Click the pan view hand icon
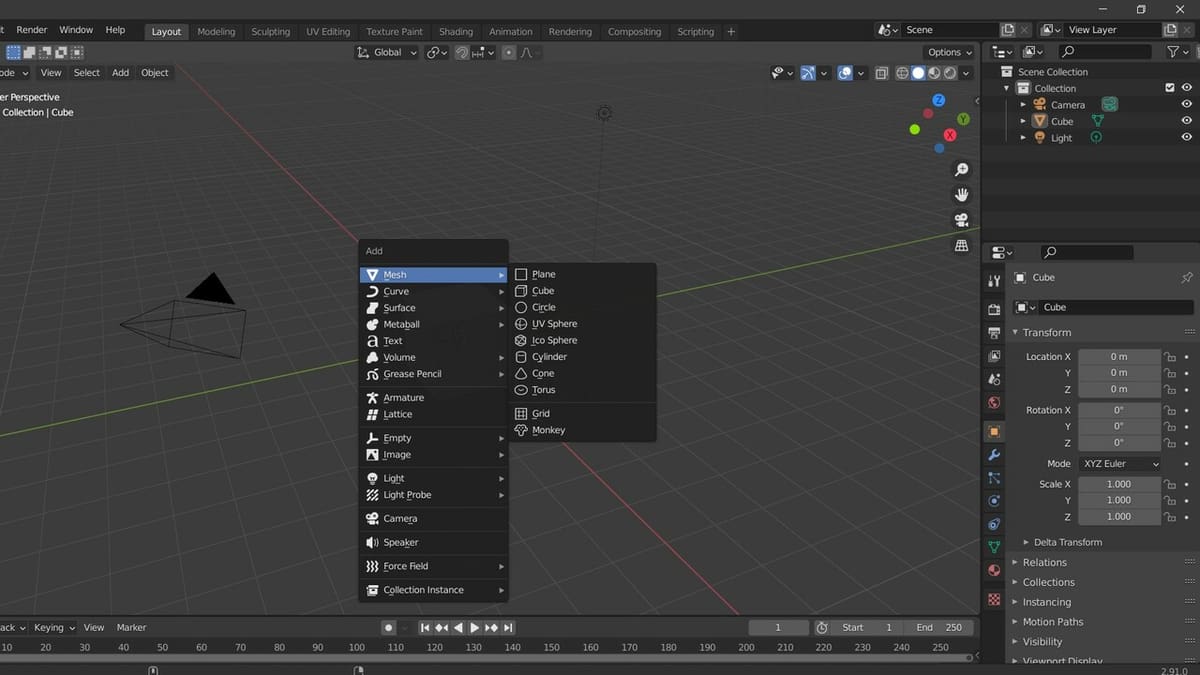 962,195
